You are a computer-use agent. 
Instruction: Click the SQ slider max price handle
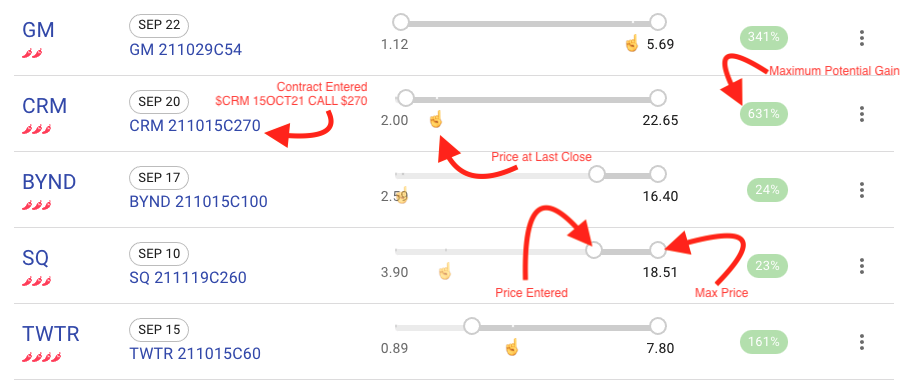click(658, 250)
